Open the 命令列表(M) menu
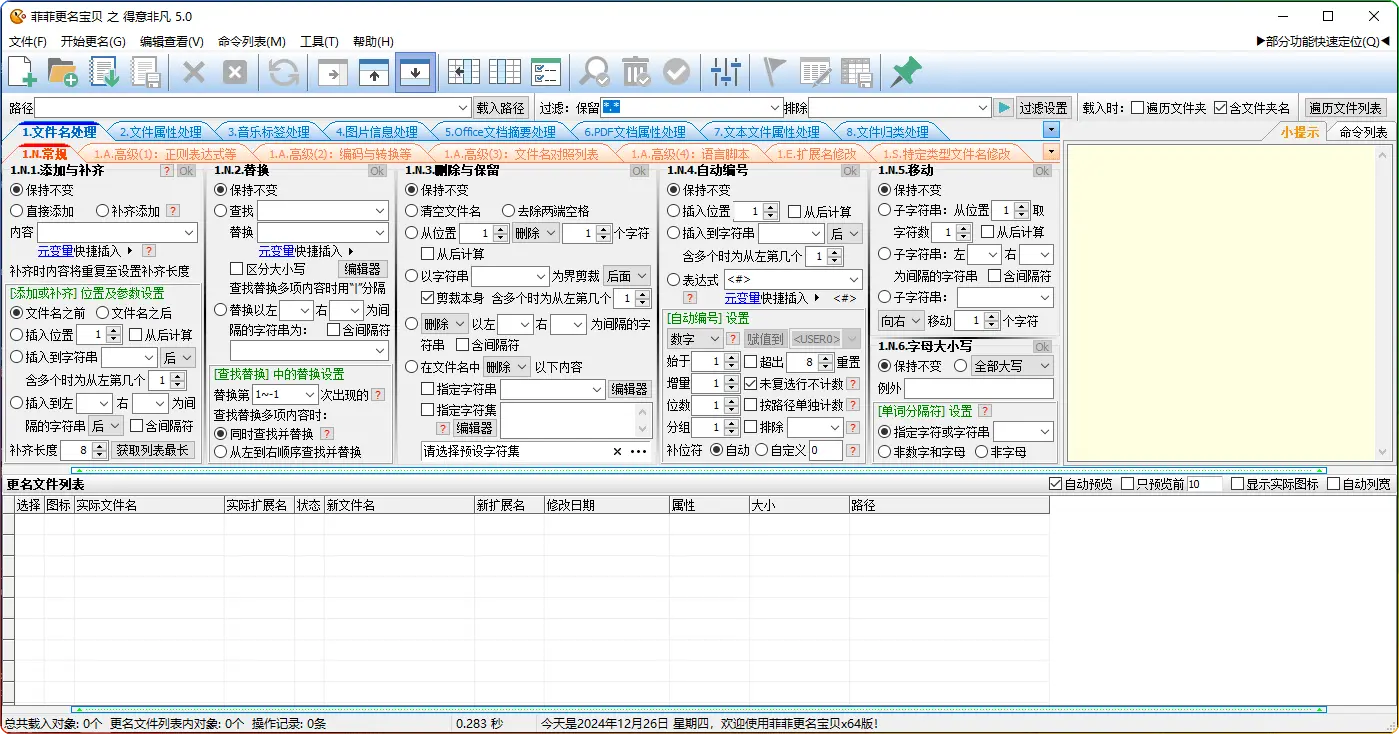Screen dimensions: 1399x734 pos(252,42)
